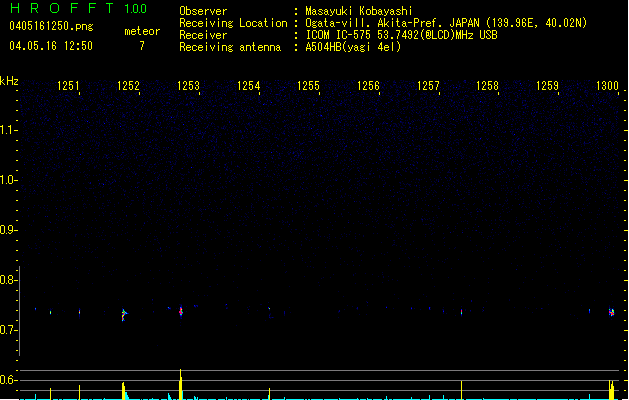Click the strong meteor echo near 1253
Viewport: 629px width, 400px height.
click(181, 311)
